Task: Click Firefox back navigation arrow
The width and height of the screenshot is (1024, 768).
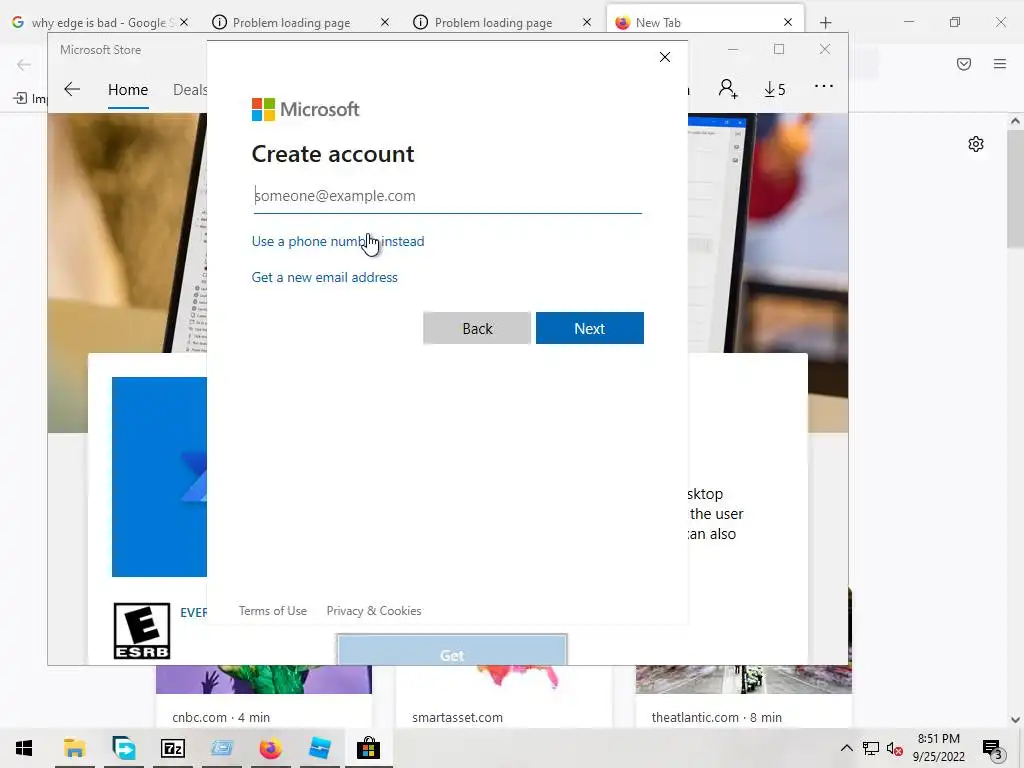Action: pyautogui.click(x=24, y=64)
